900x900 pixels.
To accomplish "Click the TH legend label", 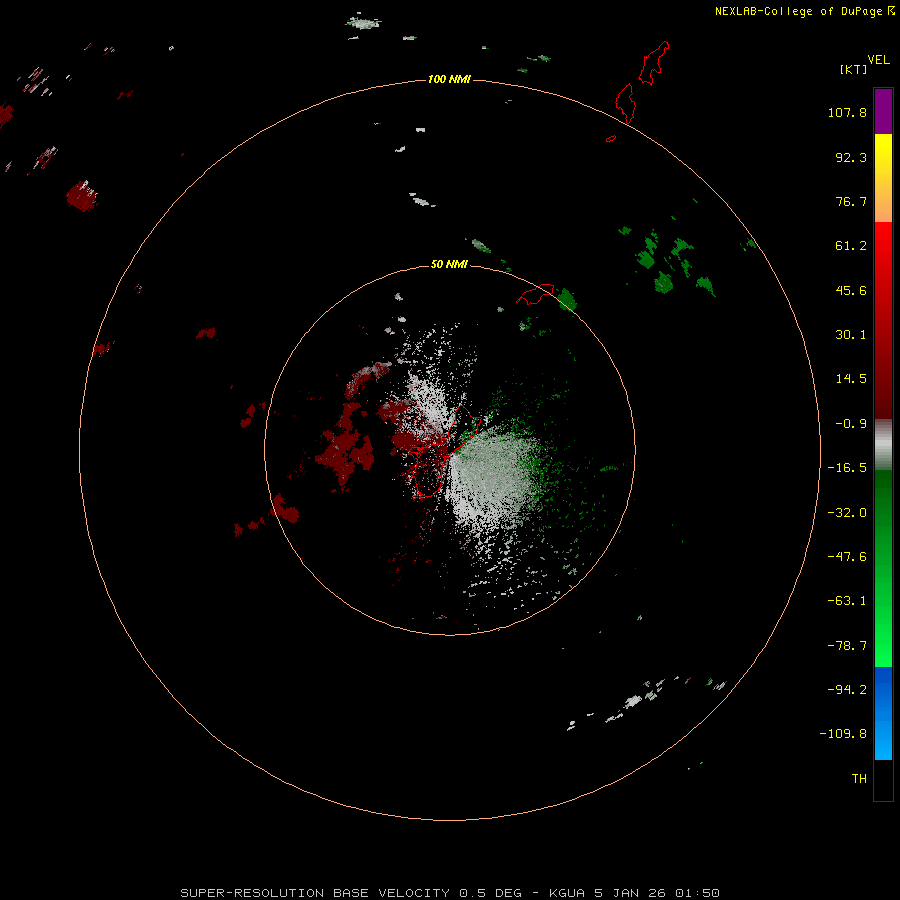I will click(859, 779).
